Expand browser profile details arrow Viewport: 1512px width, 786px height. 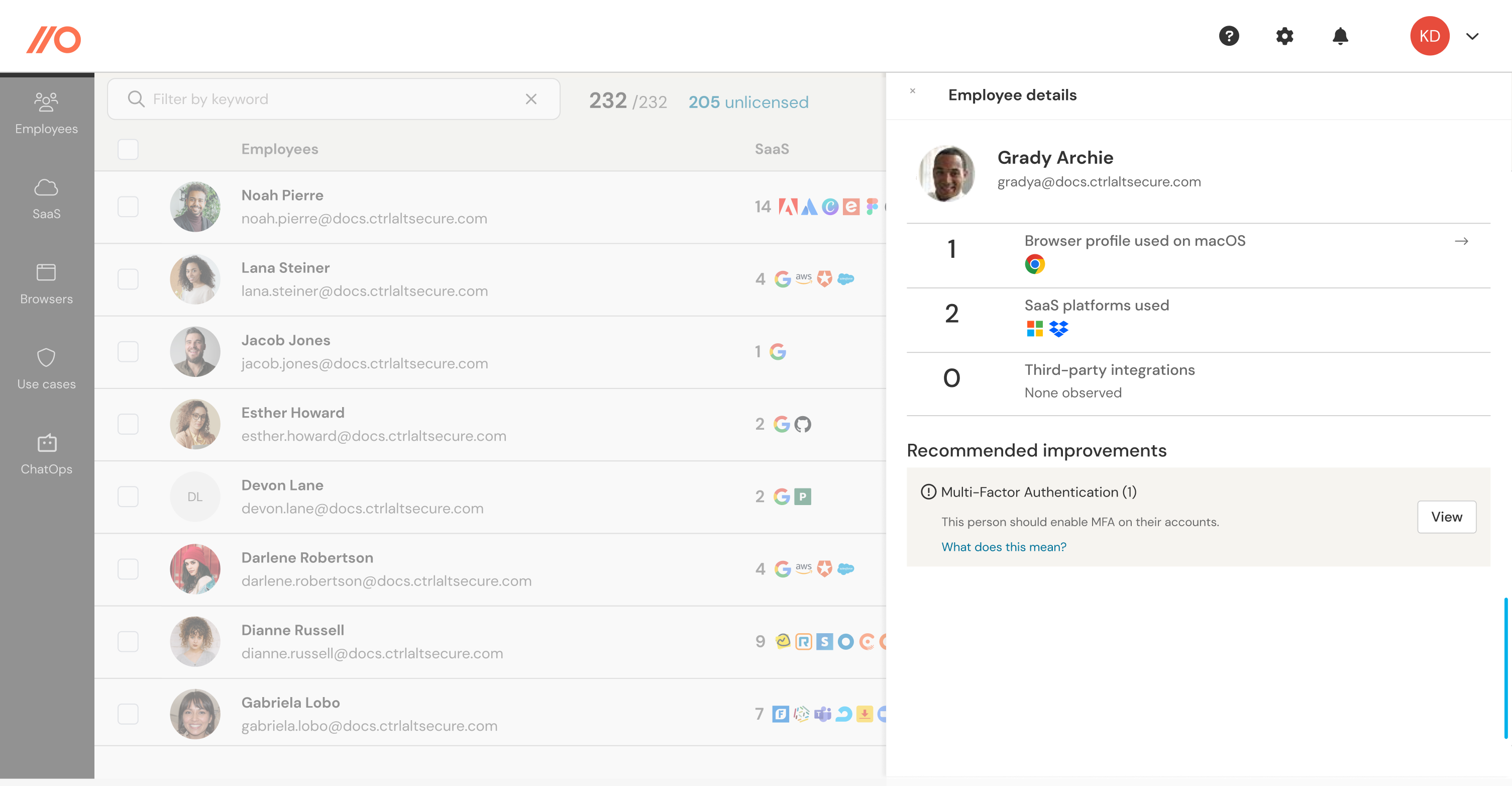[x=1461, y=241]
